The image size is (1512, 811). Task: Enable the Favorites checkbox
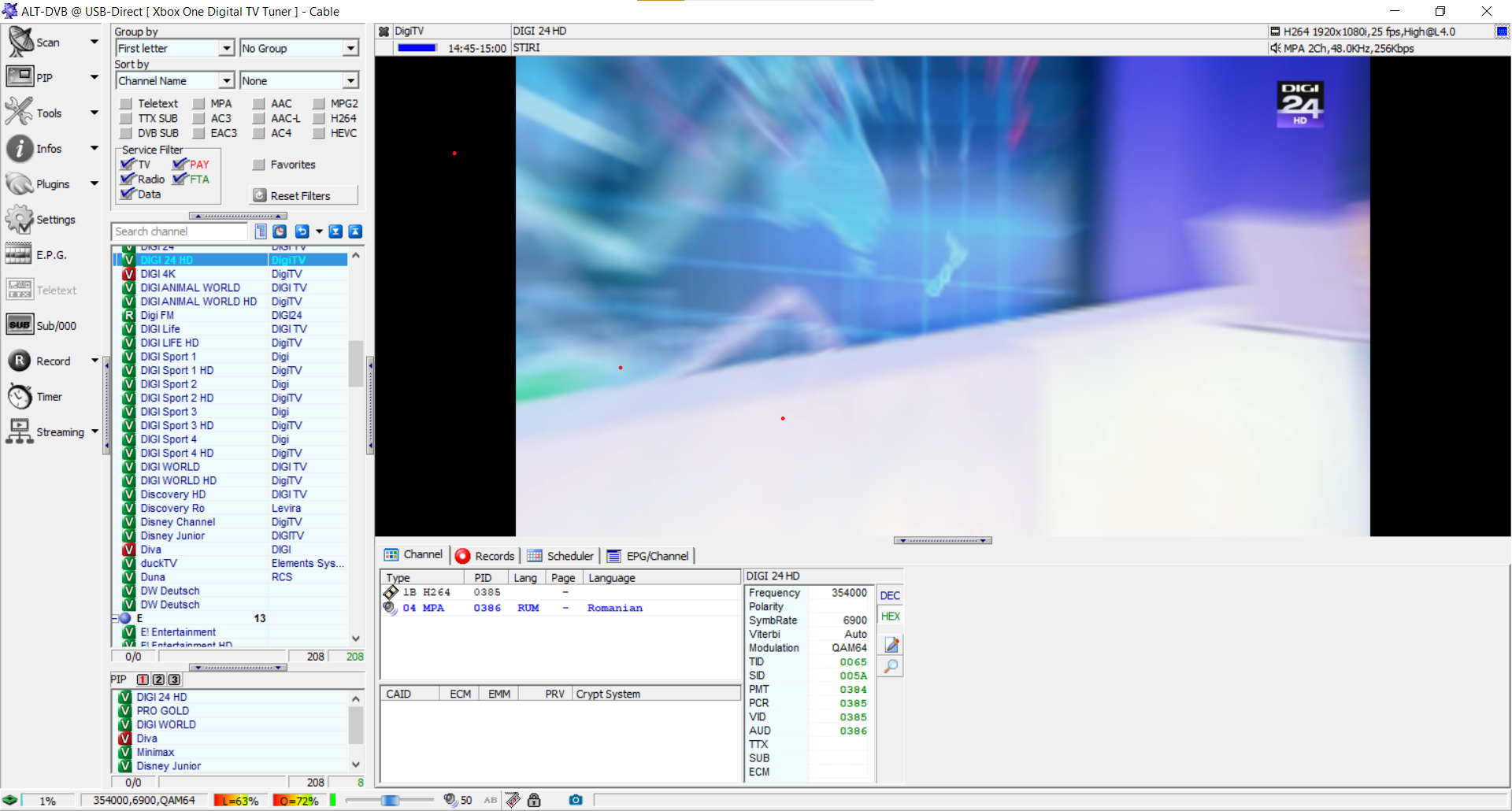258,165
